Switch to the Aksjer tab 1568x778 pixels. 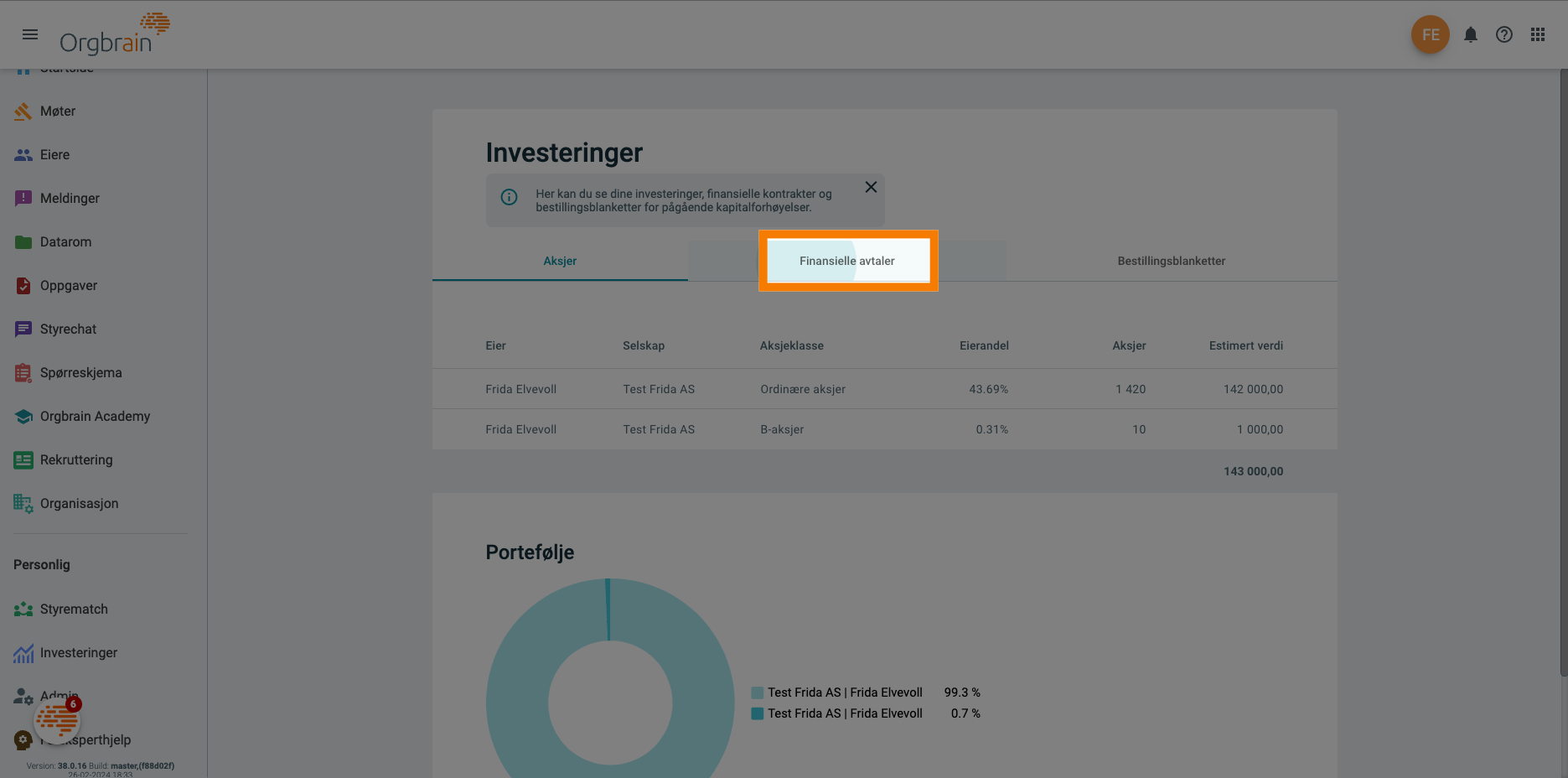tap(560, 261)
